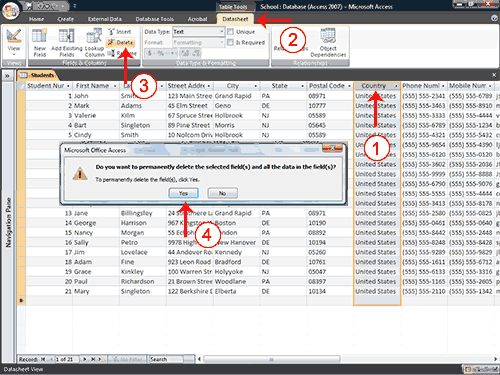
Task: Open the Create ribbon tab
Action: 66,19
